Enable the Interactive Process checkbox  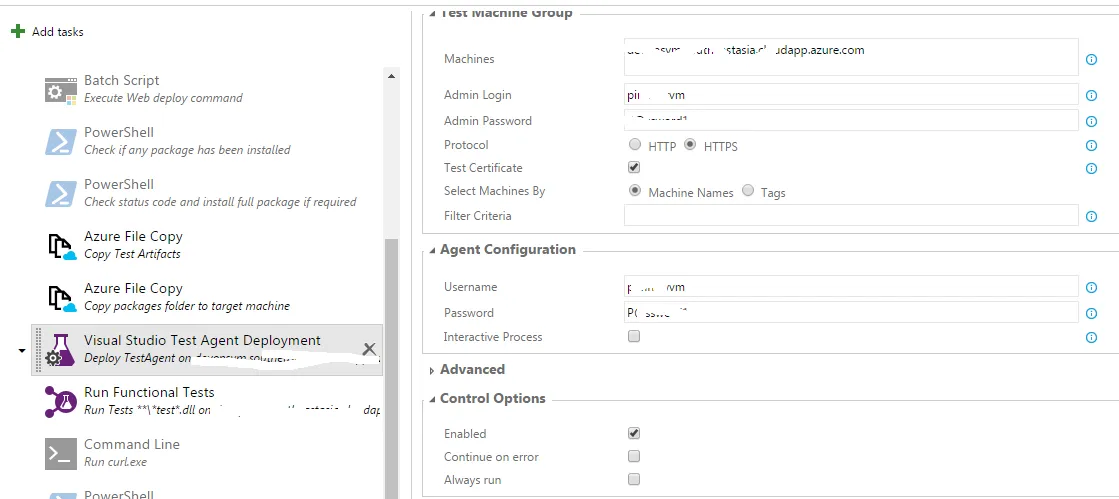(x=634, y=337)
